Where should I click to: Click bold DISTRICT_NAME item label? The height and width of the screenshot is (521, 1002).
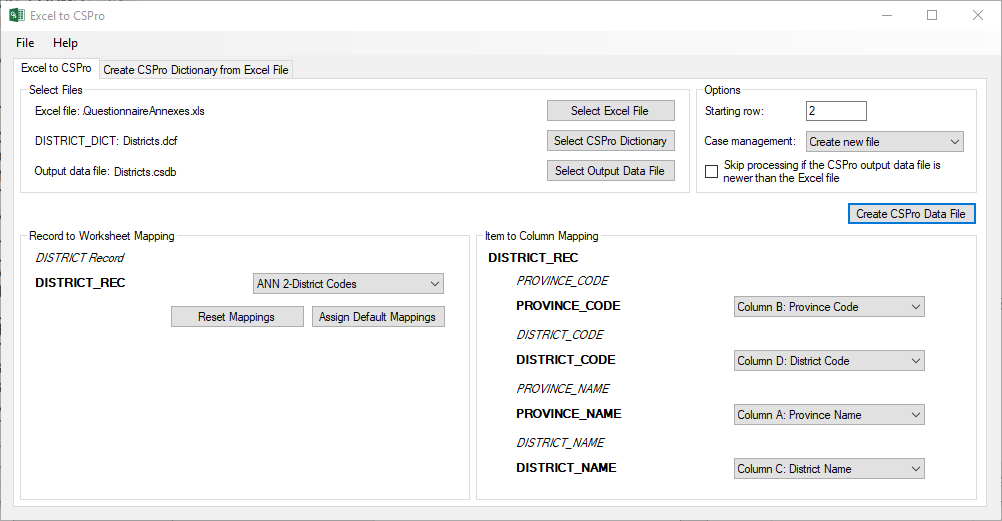[566, 467]
